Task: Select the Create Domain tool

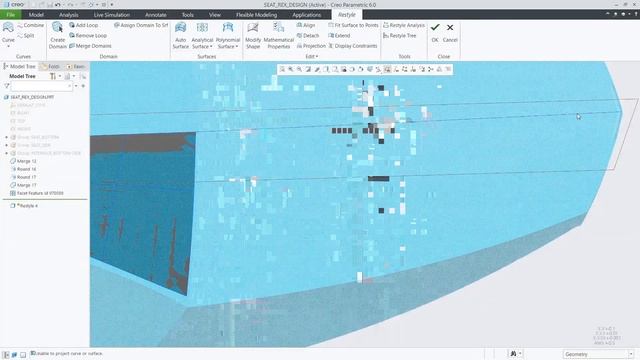Action: click(x=58, y=35)
